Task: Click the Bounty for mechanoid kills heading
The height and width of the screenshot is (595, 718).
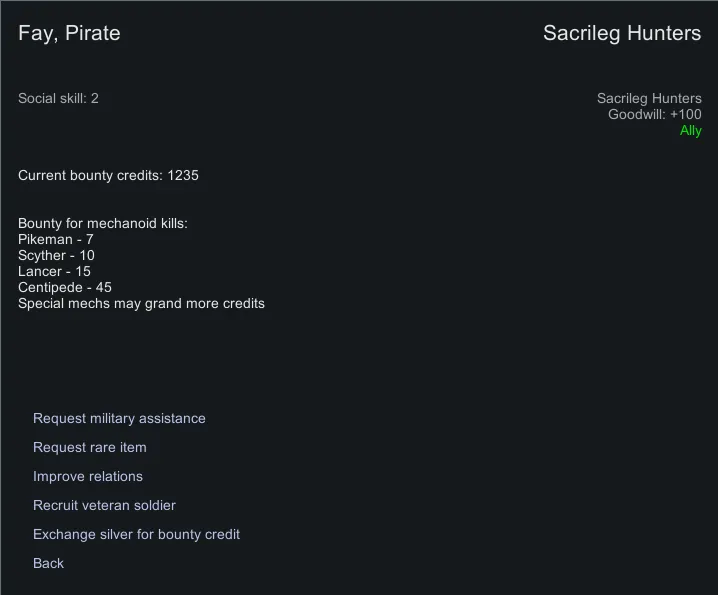Action: tap(102, 223)
